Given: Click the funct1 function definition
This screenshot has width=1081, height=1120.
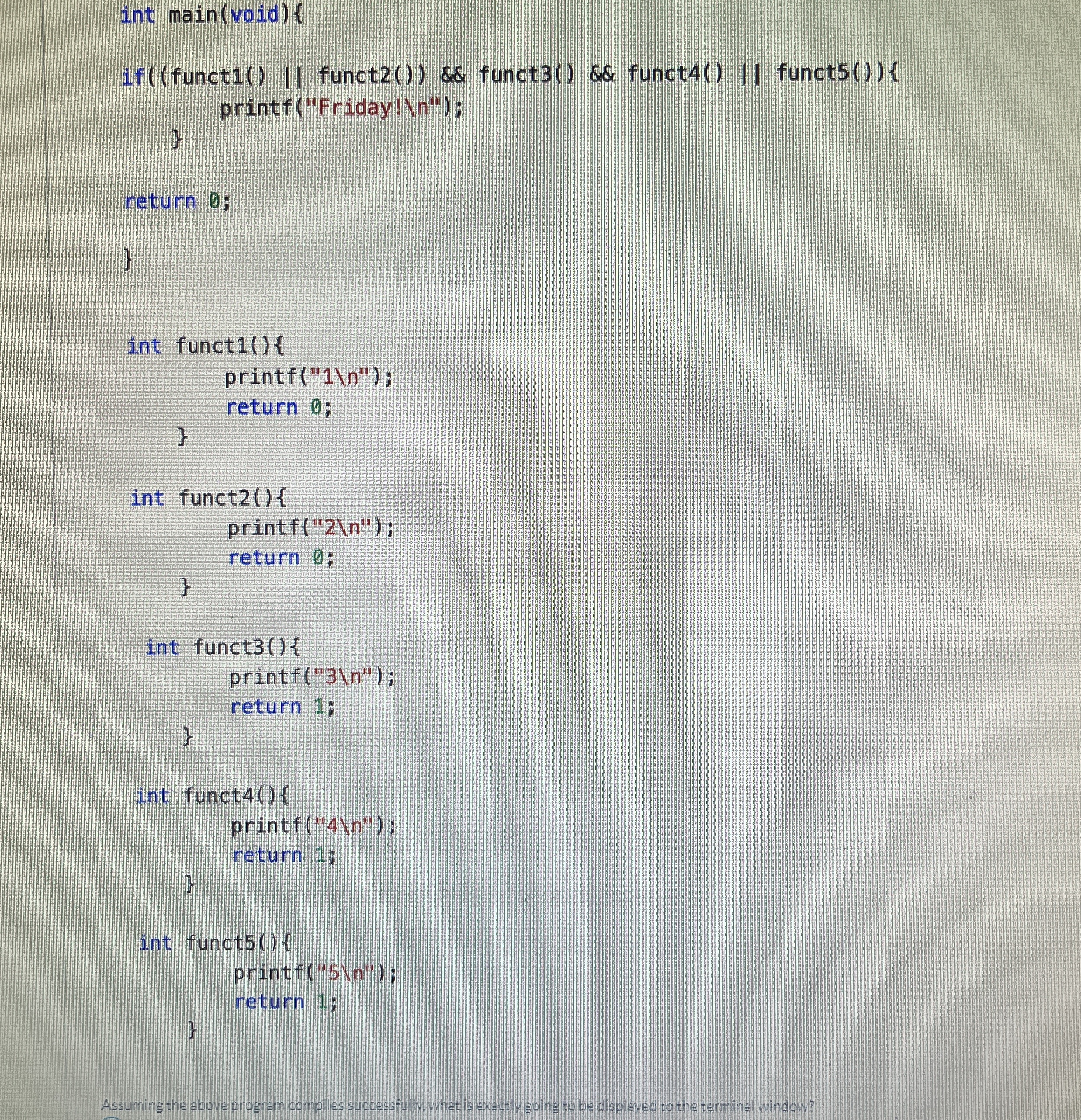Looking at the screenshot, I should (206, 345).
